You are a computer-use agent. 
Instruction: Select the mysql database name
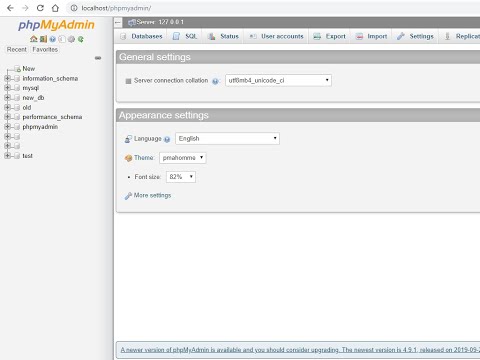(31, 88)
